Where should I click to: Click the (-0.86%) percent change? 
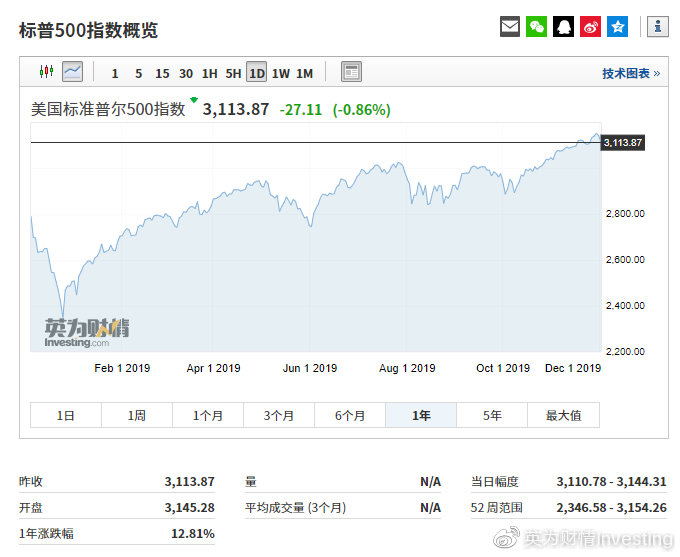(362, 110)
